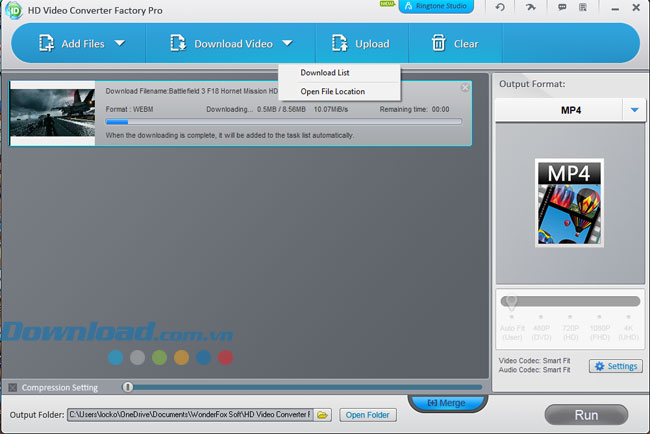Screen dimensions: 650x434
Task: Click the Clear trash button
Action: coord(455,44)
